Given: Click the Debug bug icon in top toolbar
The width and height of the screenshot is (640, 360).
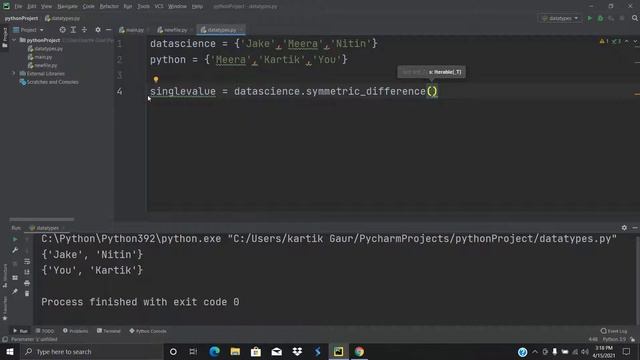Looking at the screenshot, I should [x=600, y=18].
